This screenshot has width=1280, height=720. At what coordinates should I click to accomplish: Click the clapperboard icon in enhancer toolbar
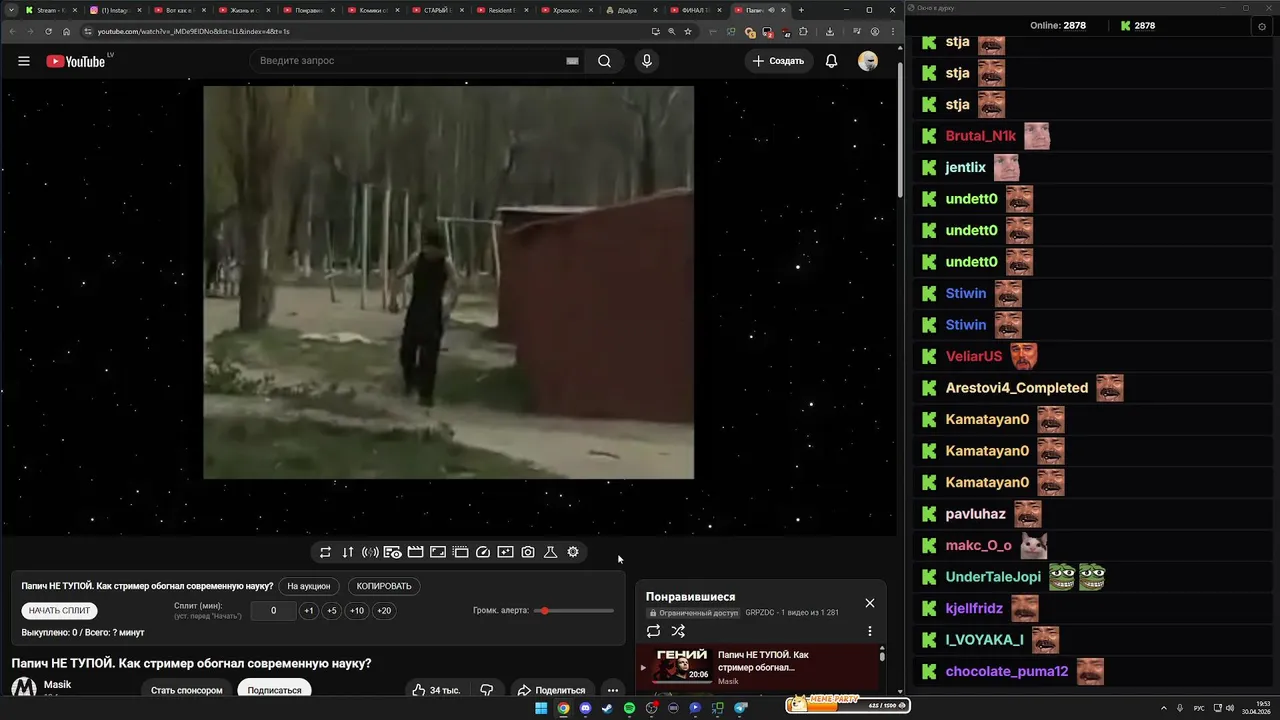415,552
